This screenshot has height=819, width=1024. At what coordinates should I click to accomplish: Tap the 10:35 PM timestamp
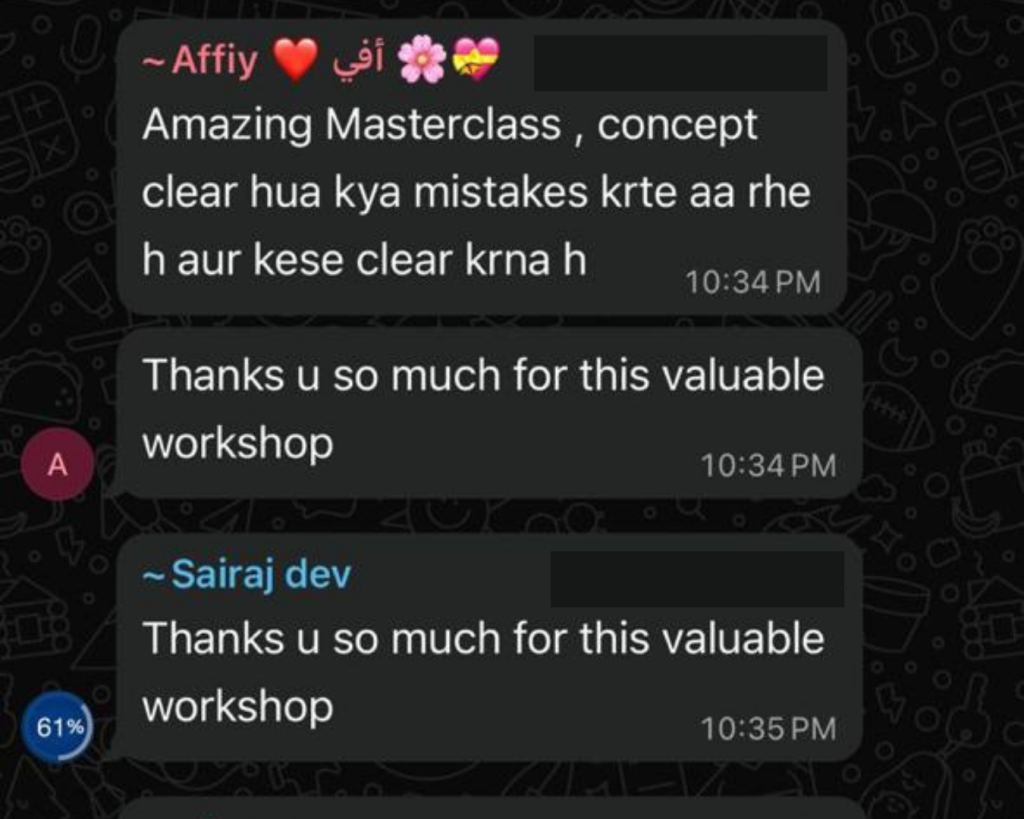pyautogui.click(x=768, y=730)
